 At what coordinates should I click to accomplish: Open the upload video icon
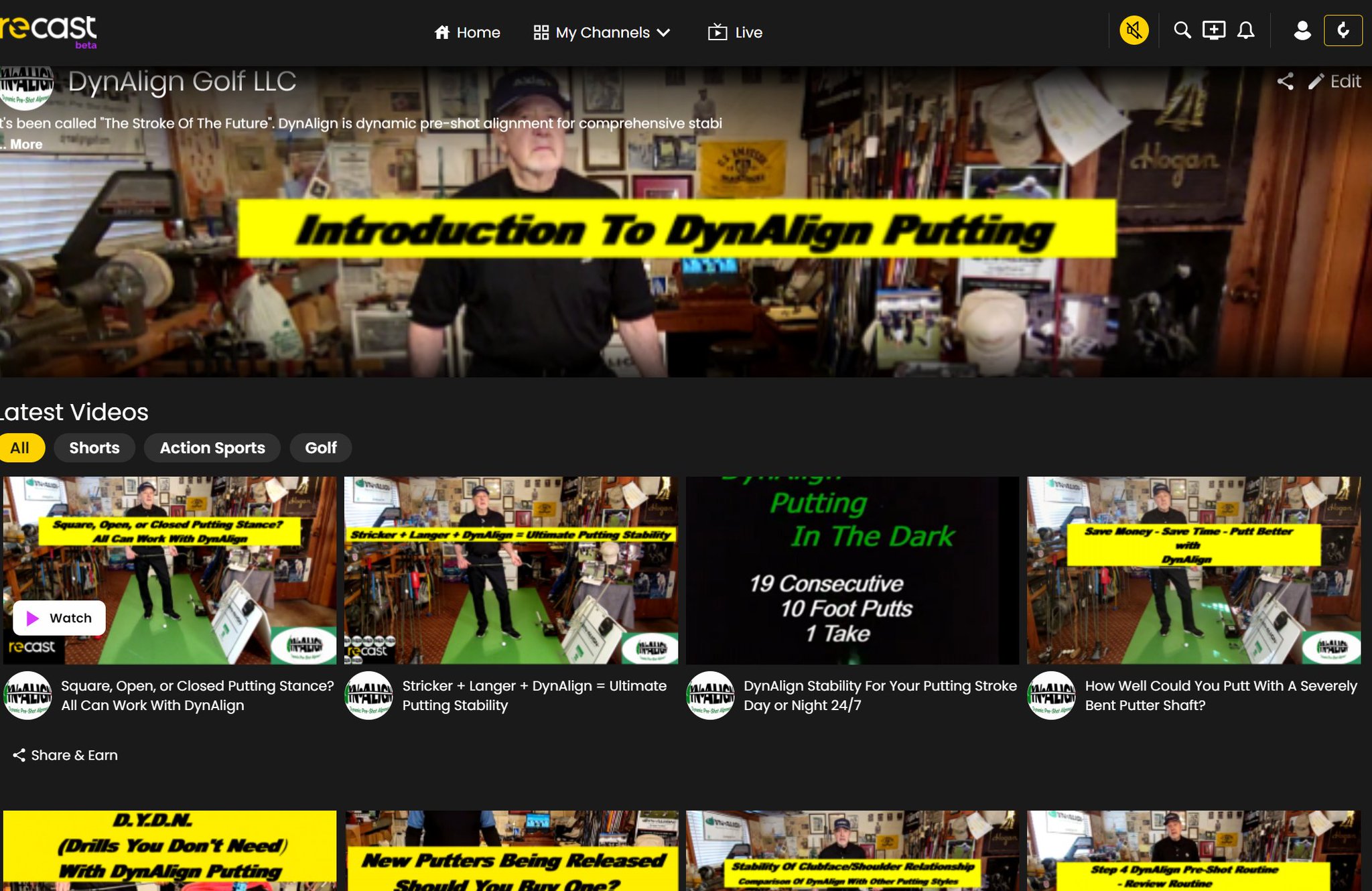tap(1213, 30)
